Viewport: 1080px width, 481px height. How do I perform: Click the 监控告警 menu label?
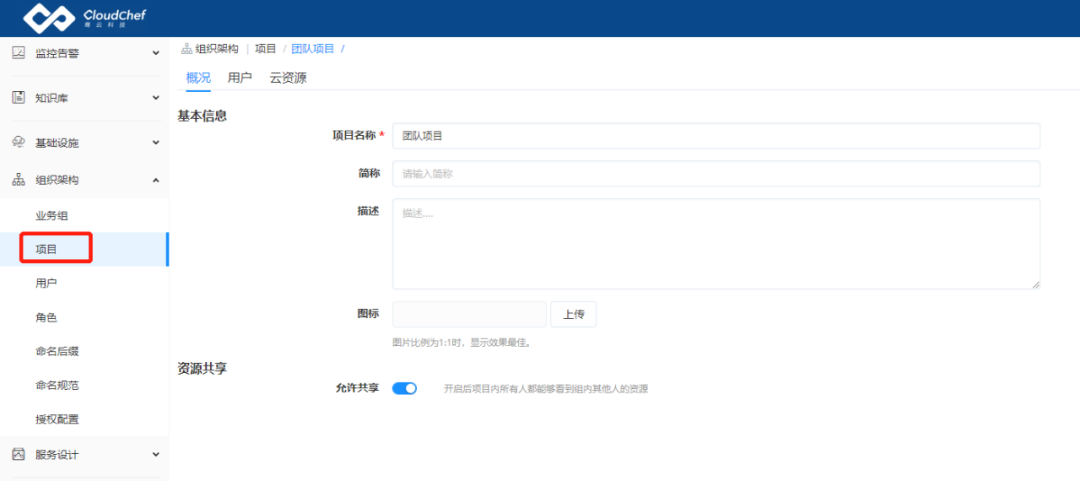57,52
